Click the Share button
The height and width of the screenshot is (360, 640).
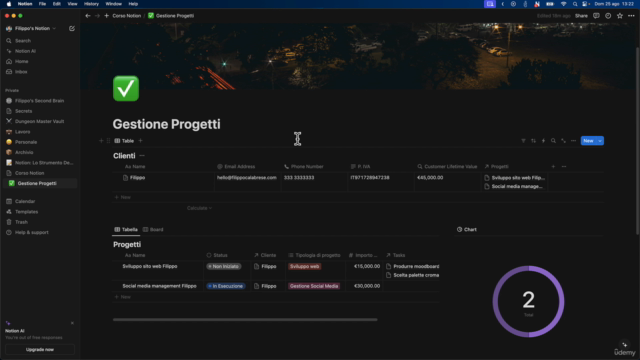tap(581, 16)
